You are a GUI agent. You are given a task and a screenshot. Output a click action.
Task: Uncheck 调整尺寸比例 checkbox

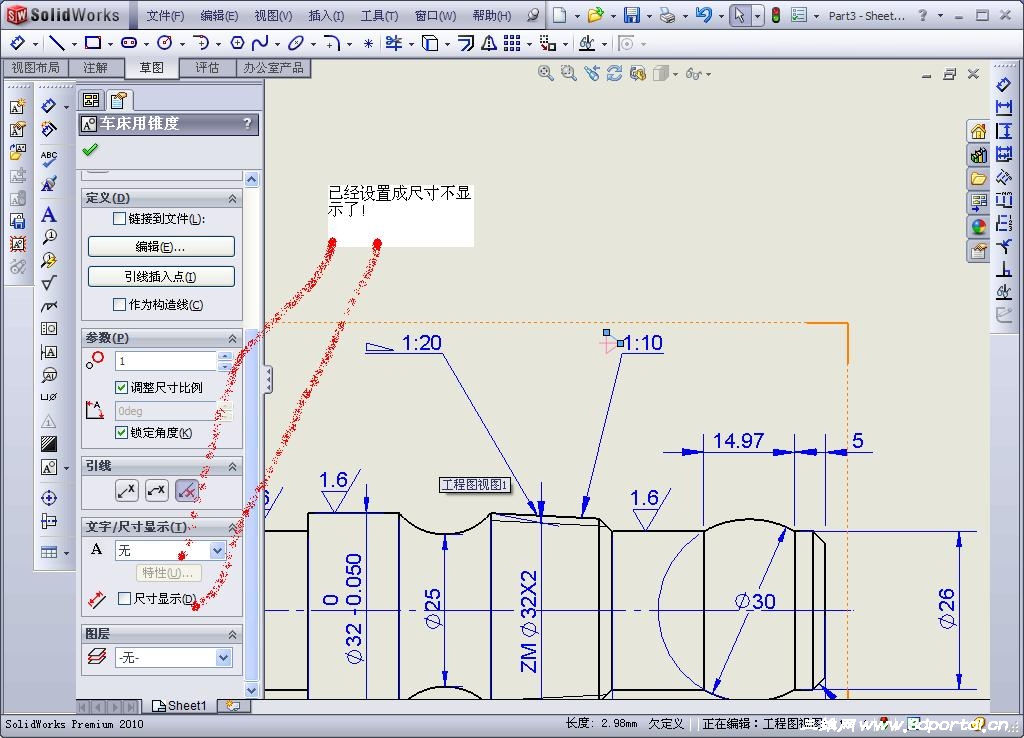tap(121, 387)
